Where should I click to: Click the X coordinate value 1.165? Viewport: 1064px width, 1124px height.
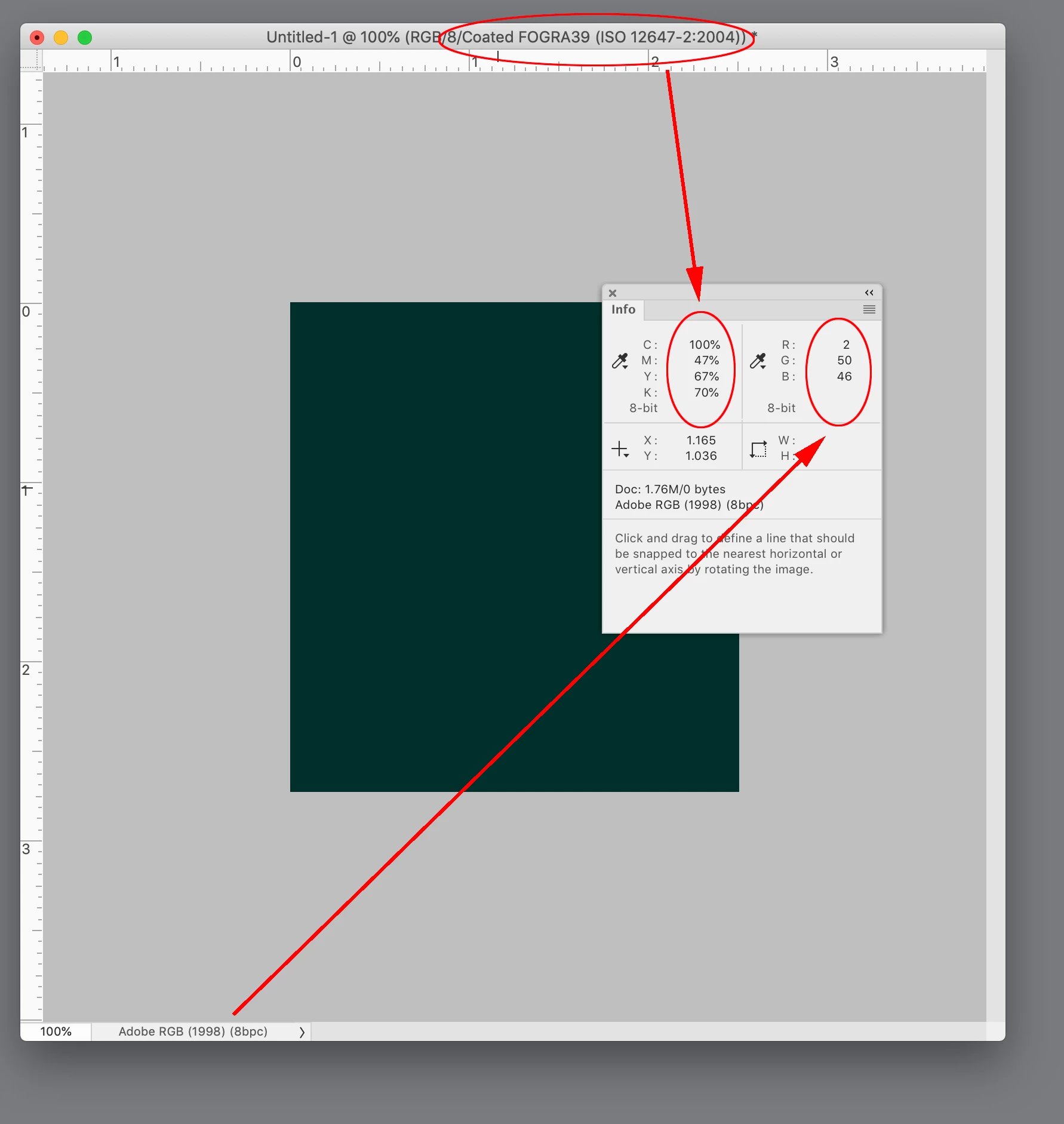click(x=701, y=440)
